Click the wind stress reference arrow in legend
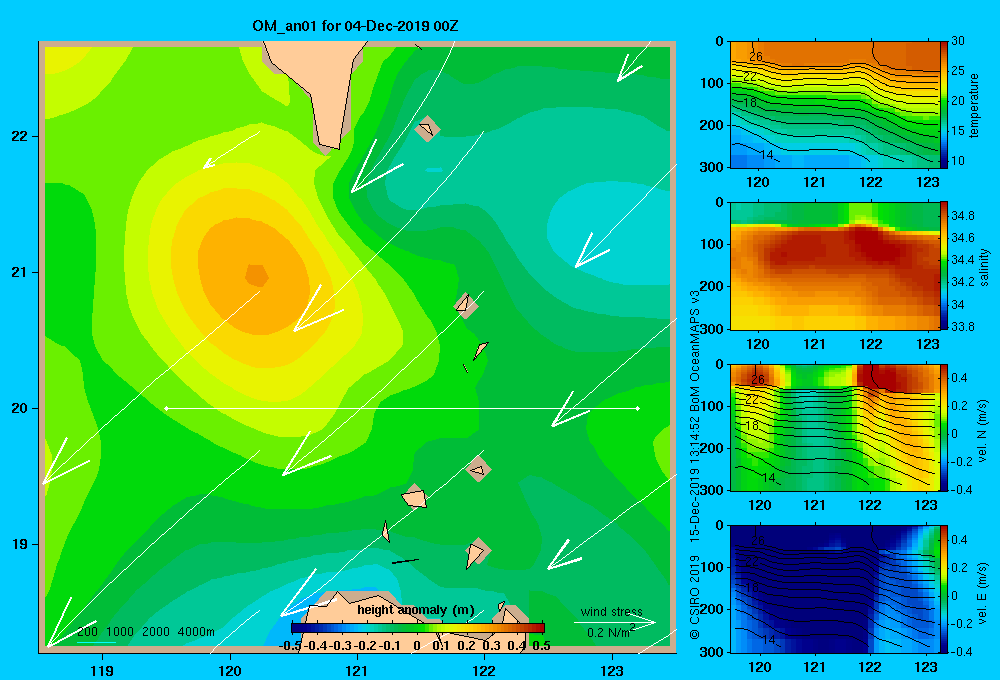The width and height of the screenshot is (1000, 680). 615,622
